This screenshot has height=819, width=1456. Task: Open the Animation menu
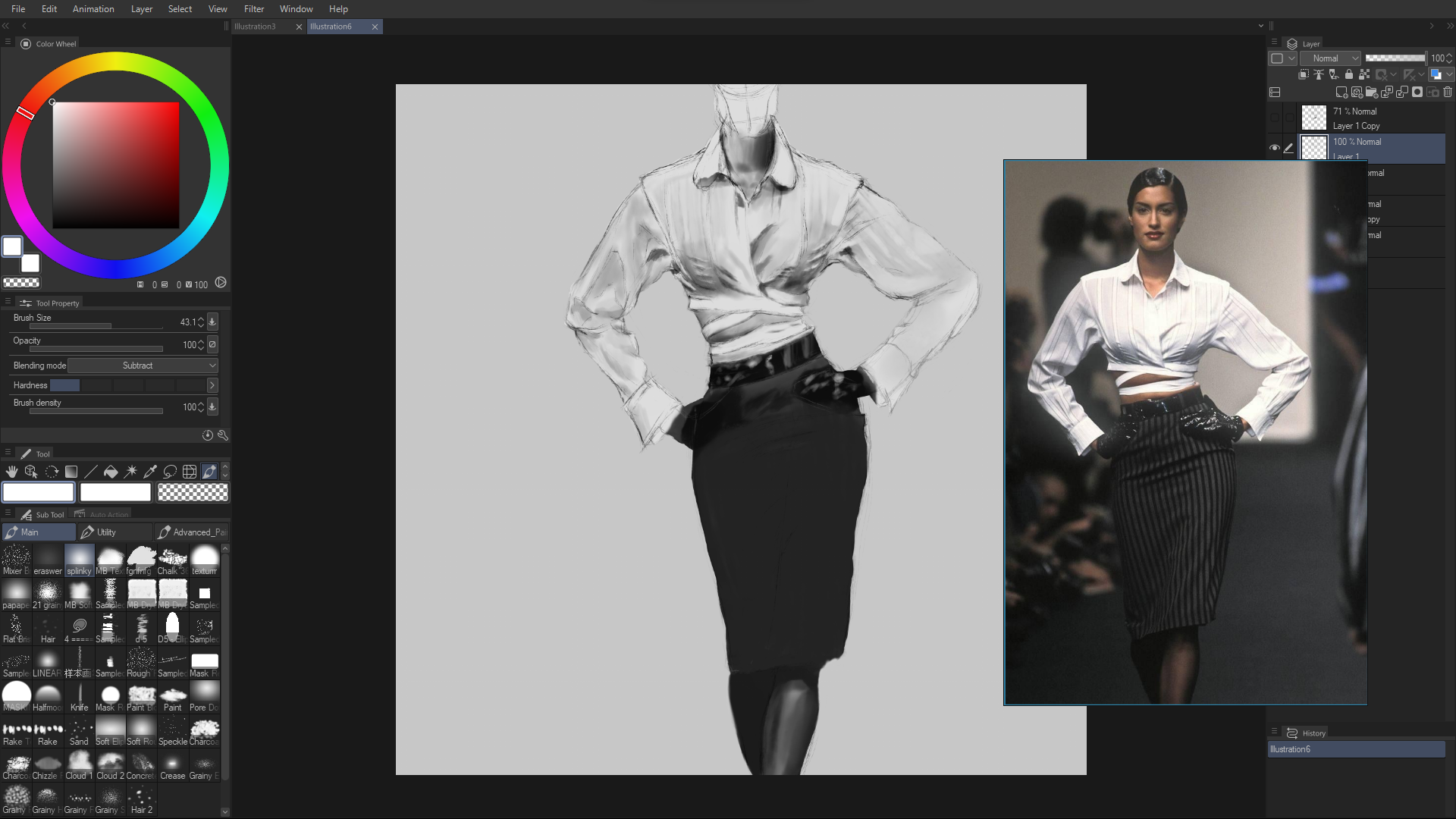point(93,9)
